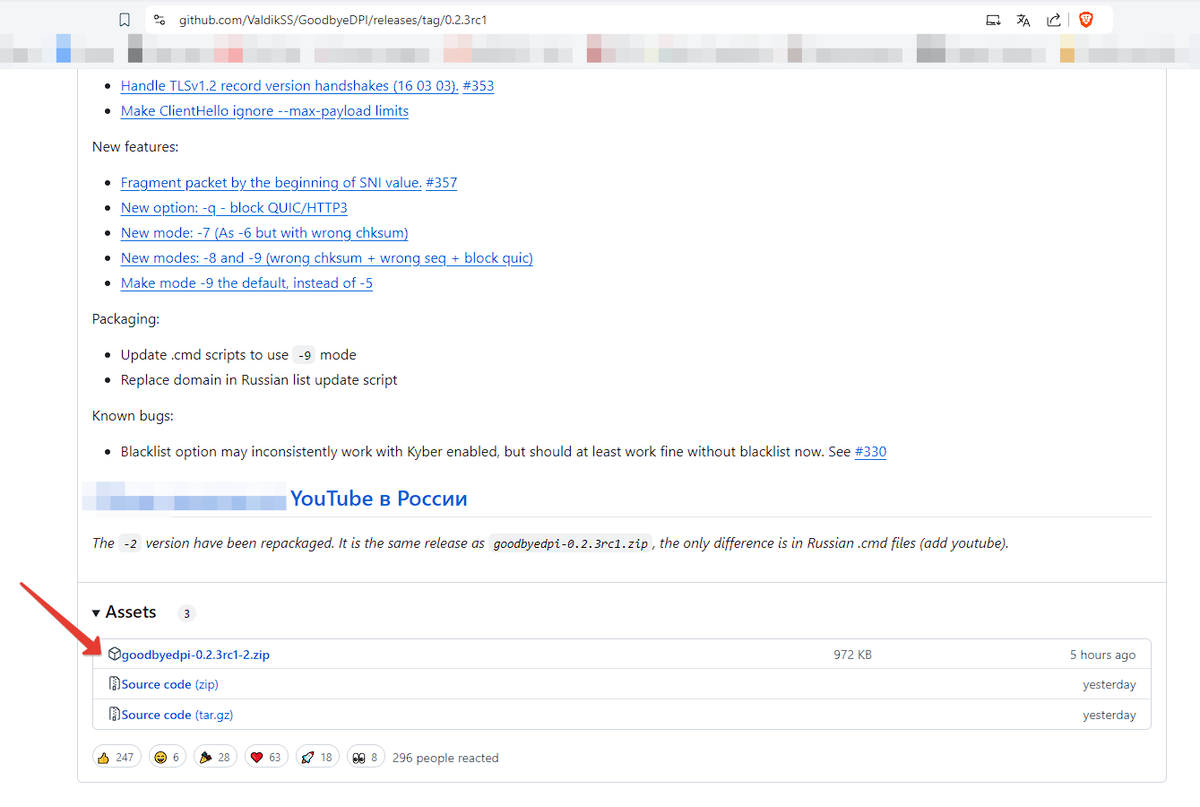Image resolution: width=1200 pixels, height=807 pixels.
Task: Add the laugh reaction (6)
Action: click(168, 757)
